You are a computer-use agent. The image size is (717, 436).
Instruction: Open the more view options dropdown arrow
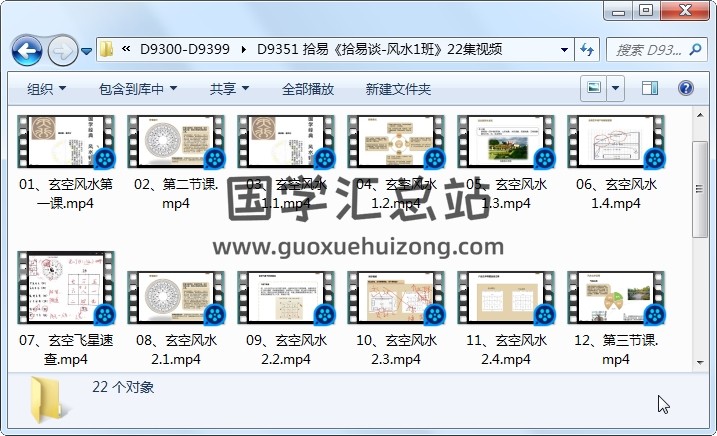(x=615, y=88)
